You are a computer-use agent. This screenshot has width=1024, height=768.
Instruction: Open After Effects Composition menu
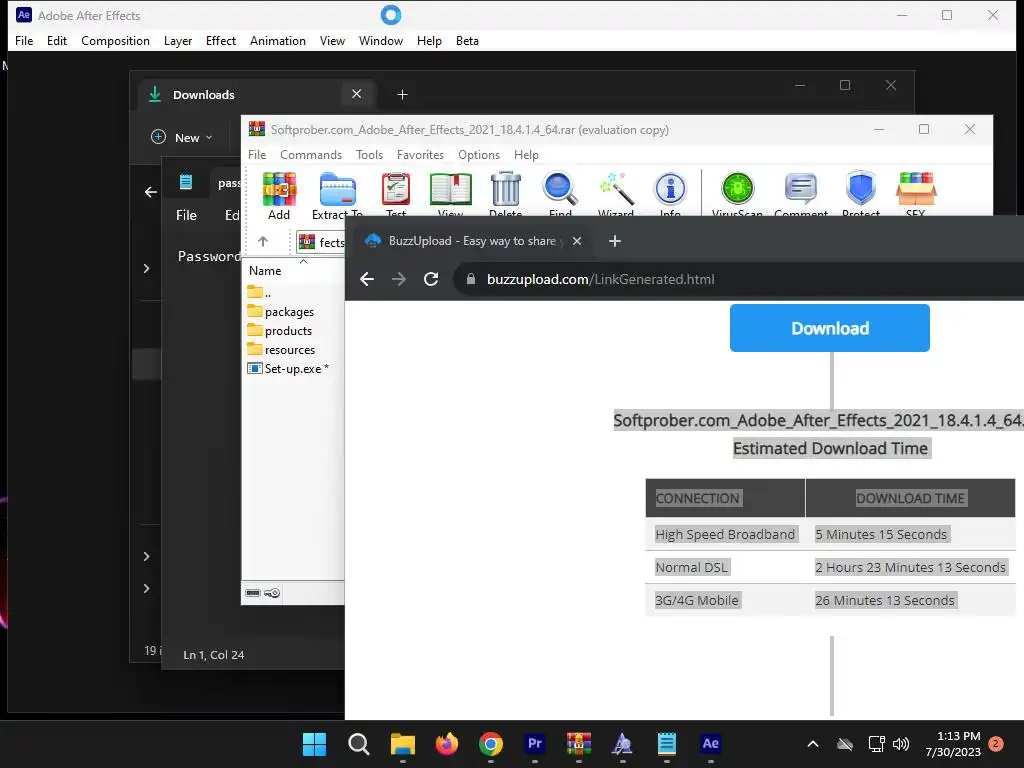[116, 40]
